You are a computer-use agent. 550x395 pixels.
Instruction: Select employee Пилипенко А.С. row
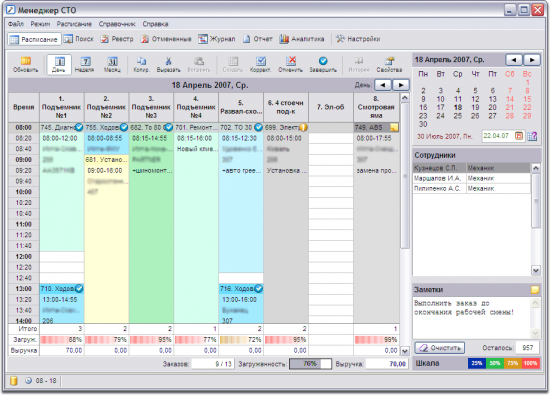point(471,188)
